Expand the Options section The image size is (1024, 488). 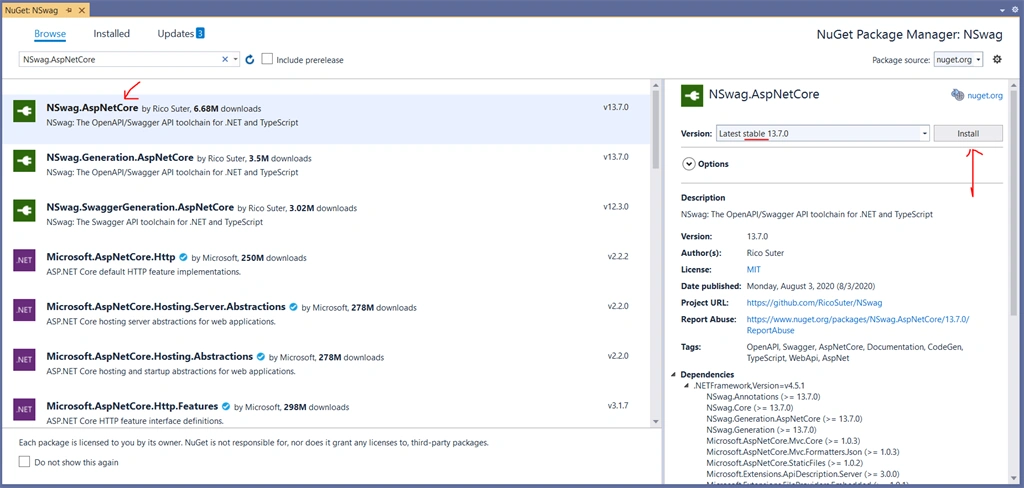(x=688, y=164)
